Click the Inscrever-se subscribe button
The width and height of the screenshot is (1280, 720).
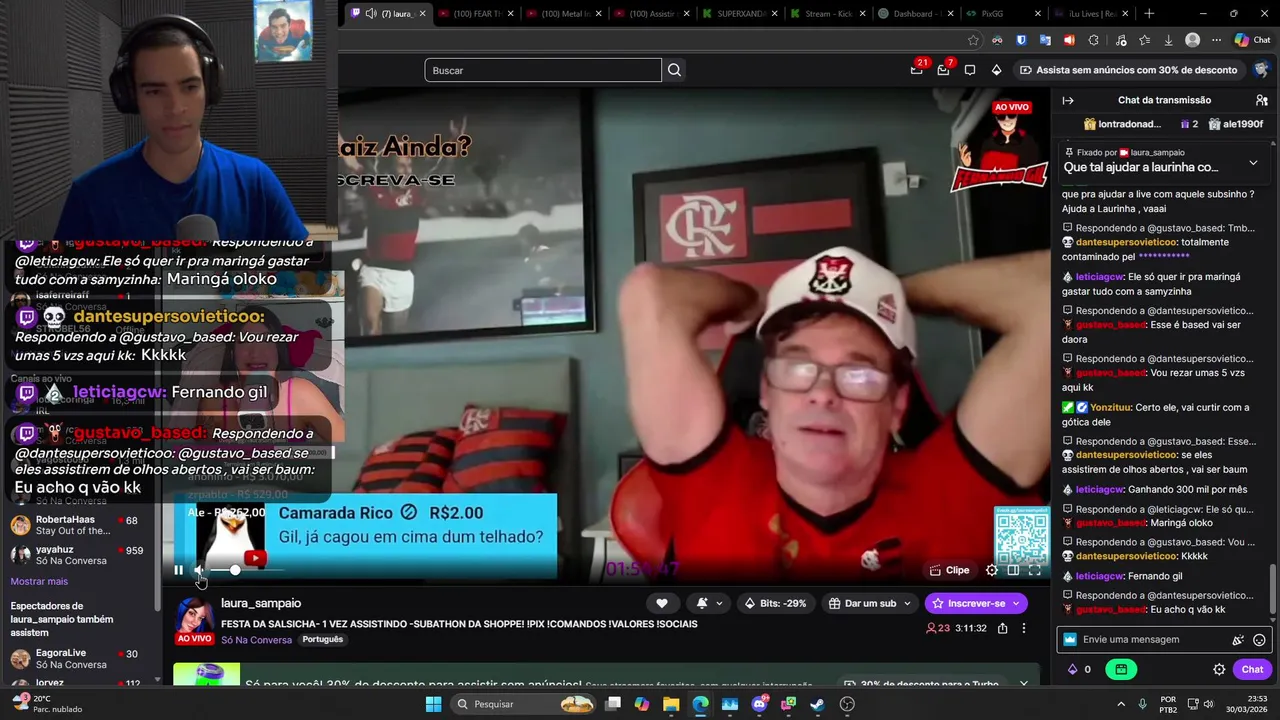coord(975,603)
